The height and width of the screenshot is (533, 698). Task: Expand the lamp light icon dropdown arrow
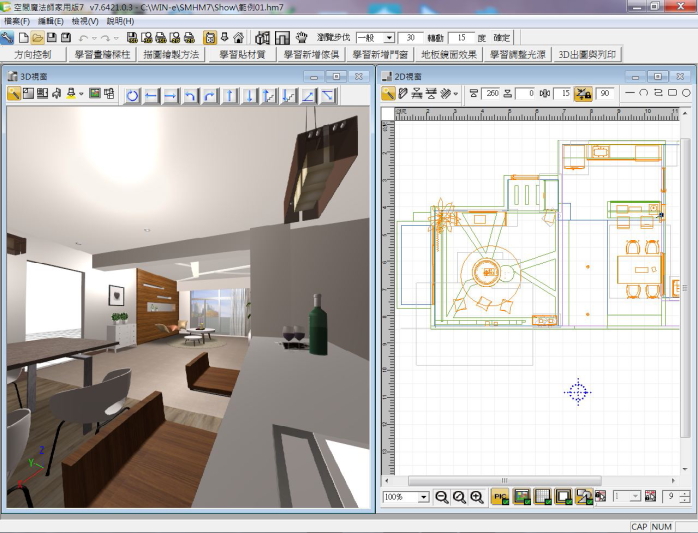(81, 94)
